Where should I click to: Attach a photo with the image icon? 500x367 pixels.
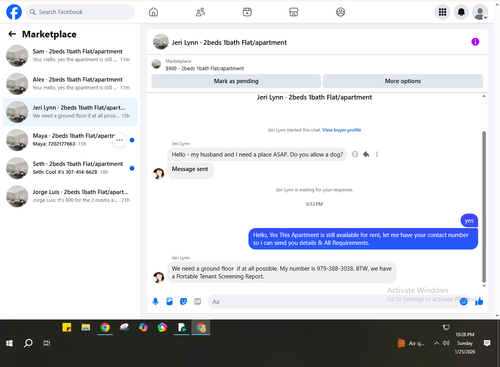169,302
